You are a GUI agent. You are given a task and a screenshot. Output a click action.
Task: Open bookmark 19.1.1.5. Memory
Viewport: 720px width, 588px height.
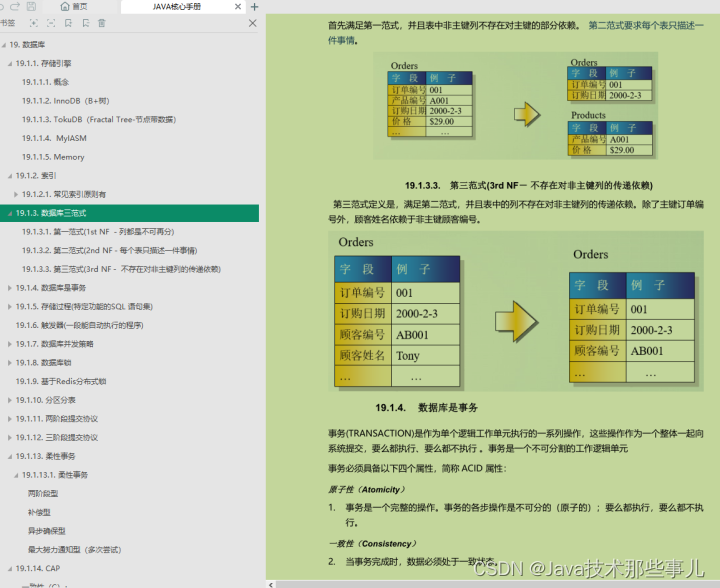pos(53,157)
